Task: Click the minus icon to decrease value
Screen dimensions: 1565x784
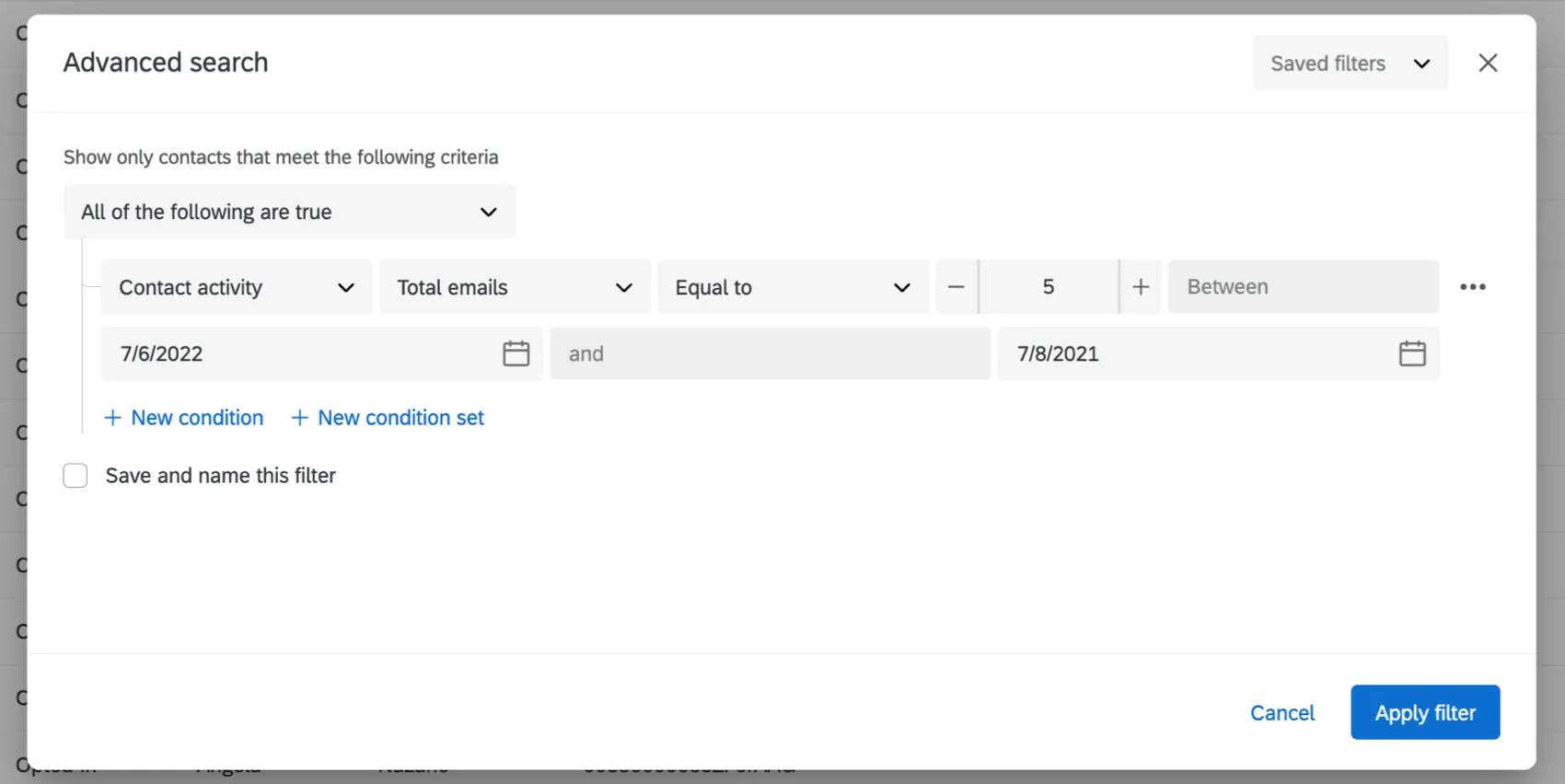Action: point(956,287)
